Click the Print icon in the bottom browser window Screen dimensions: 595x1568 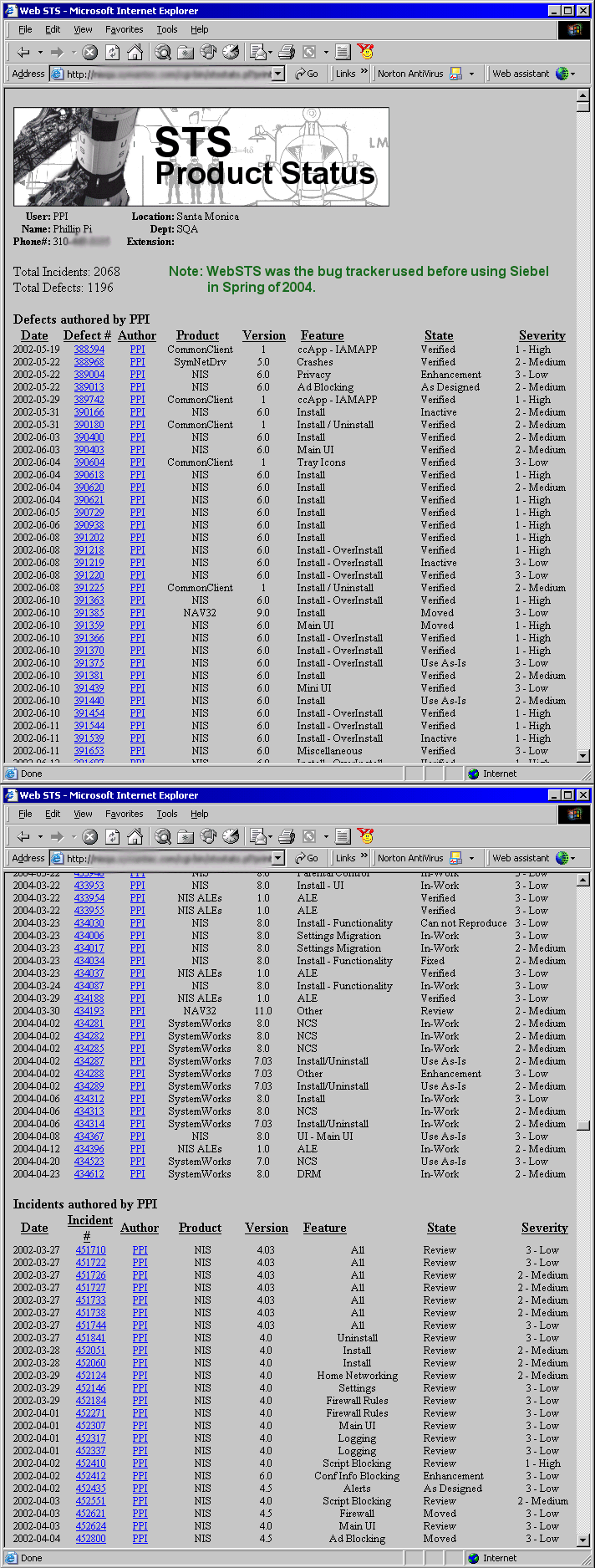coord(287,836)
